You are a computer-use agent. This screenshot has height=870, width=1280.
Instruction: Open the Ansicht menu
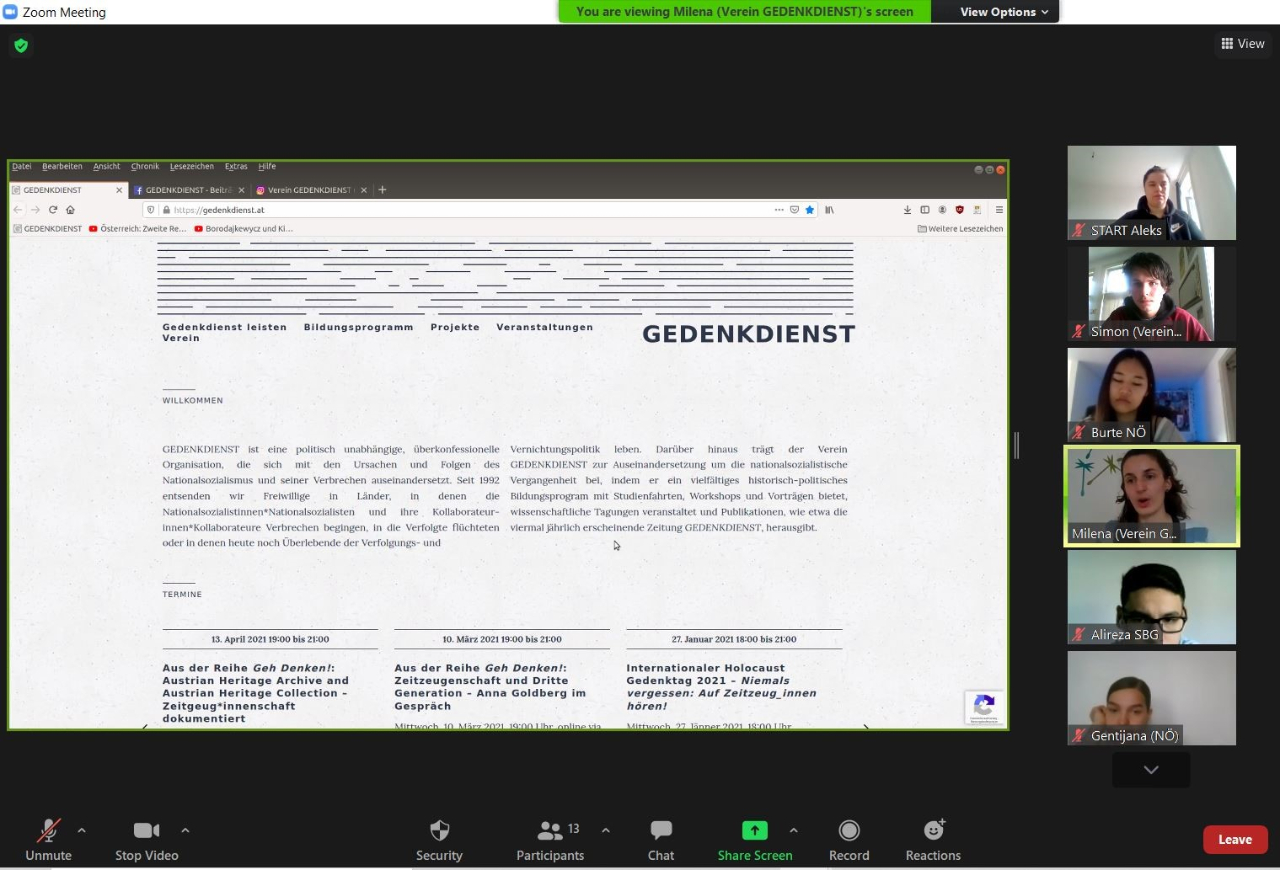106,167
